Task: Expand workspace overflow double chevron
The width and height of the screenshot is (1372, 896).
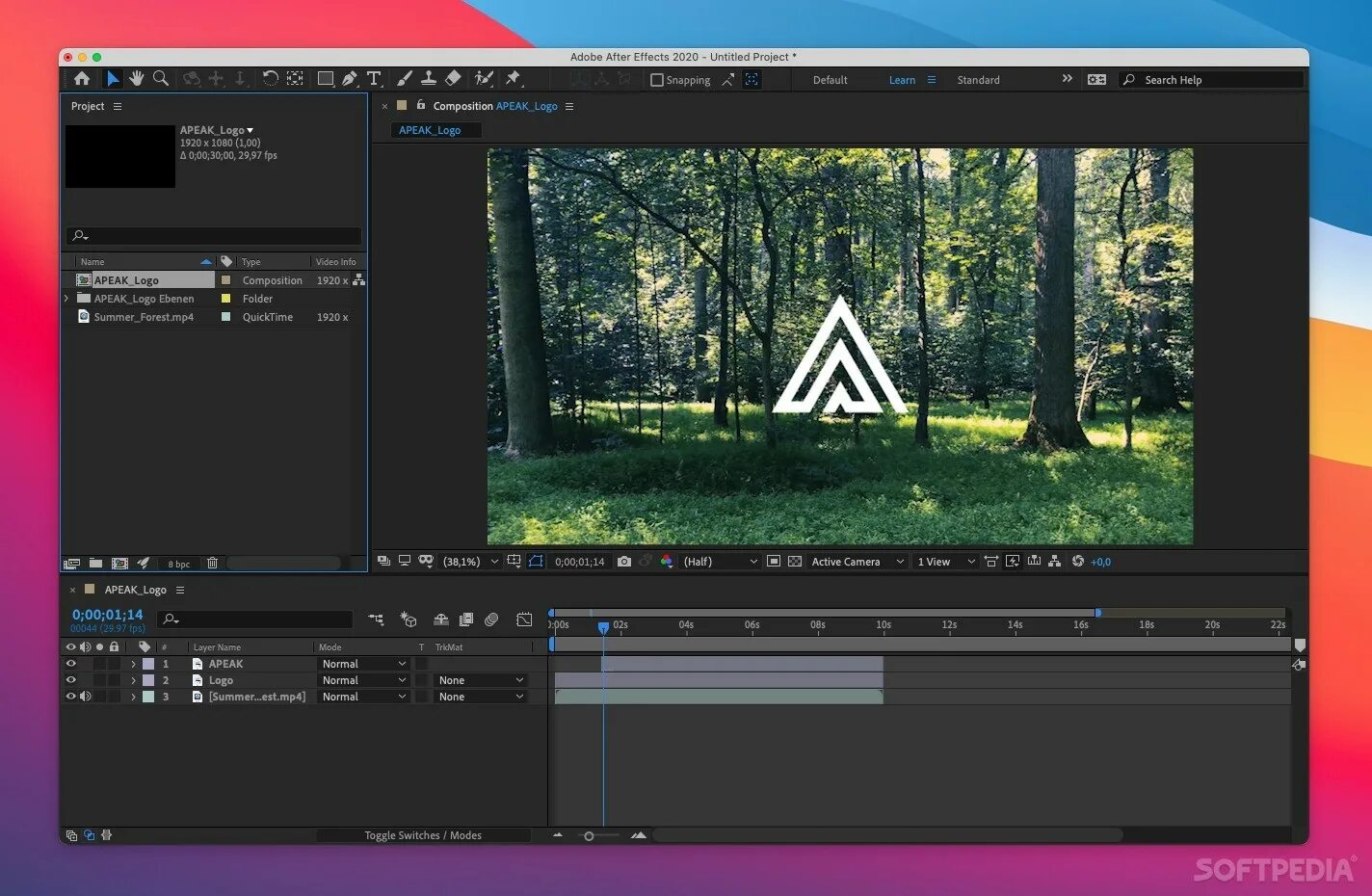Action: pos(1067,79)
